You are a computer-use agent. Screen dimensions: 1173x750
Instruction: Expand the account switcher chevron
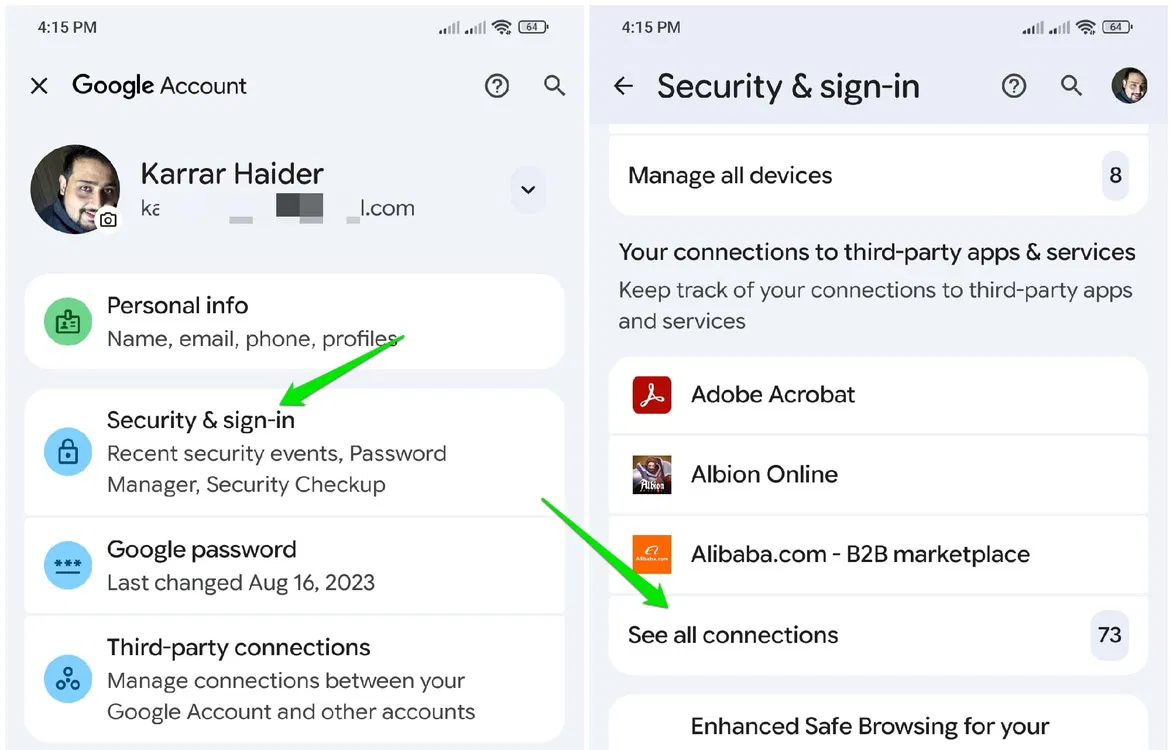(528, 190)
